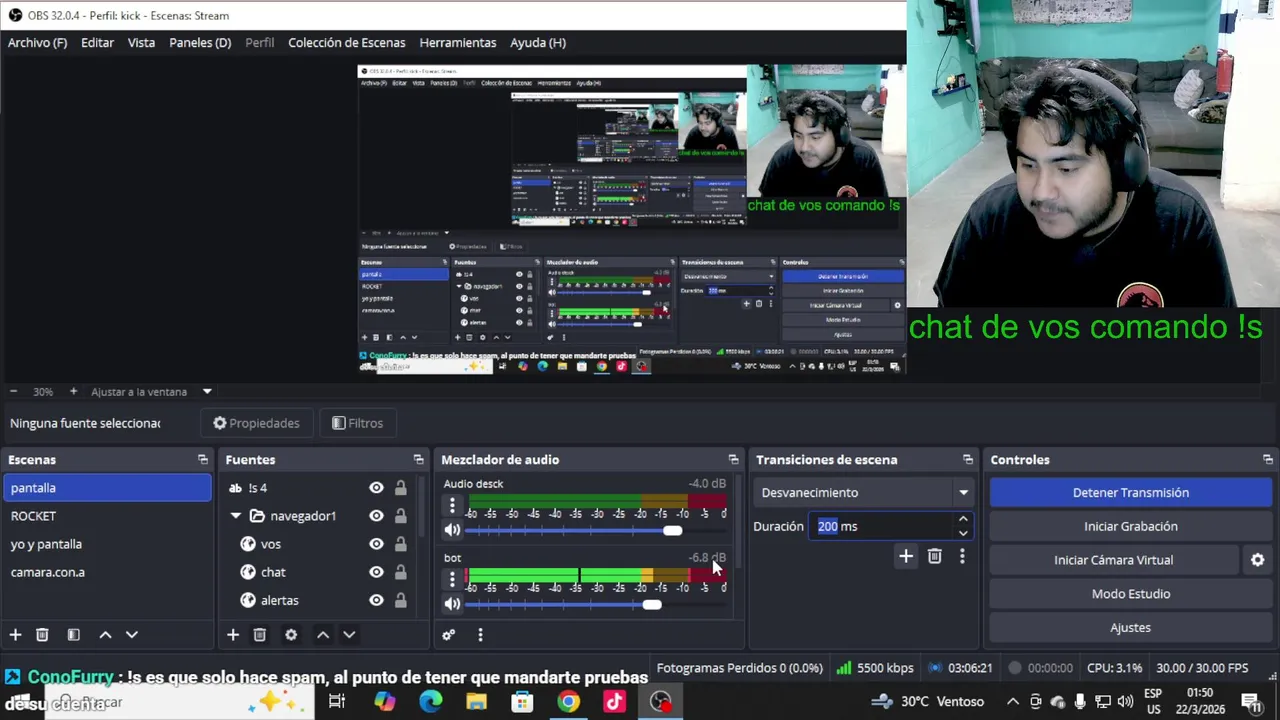Screen dimensions: 1280x720
Task: Open virtual camera settings gear
Action: tap(1258, 560)
